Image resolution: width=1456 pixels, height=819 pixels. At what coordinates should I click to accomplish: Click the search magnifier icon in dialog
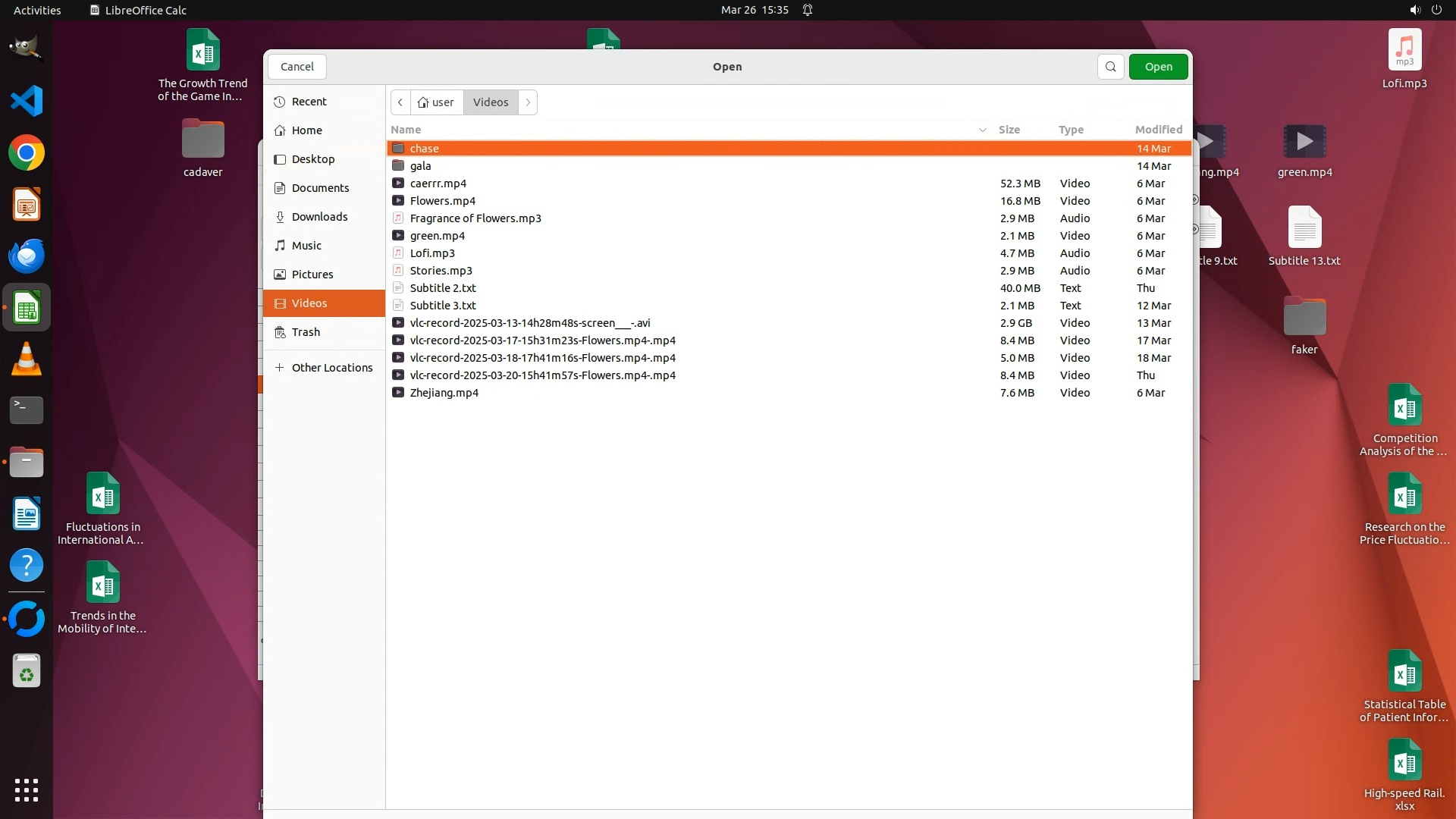(x=1110, y=67)
